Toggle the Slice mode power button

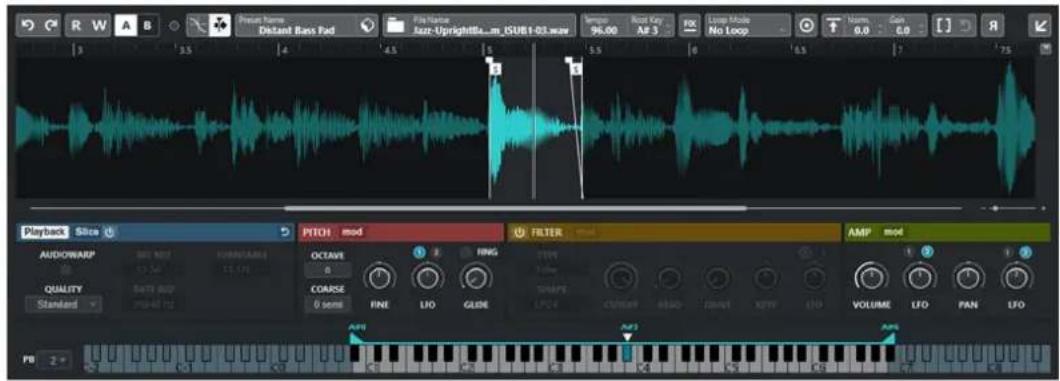point(110,232)
